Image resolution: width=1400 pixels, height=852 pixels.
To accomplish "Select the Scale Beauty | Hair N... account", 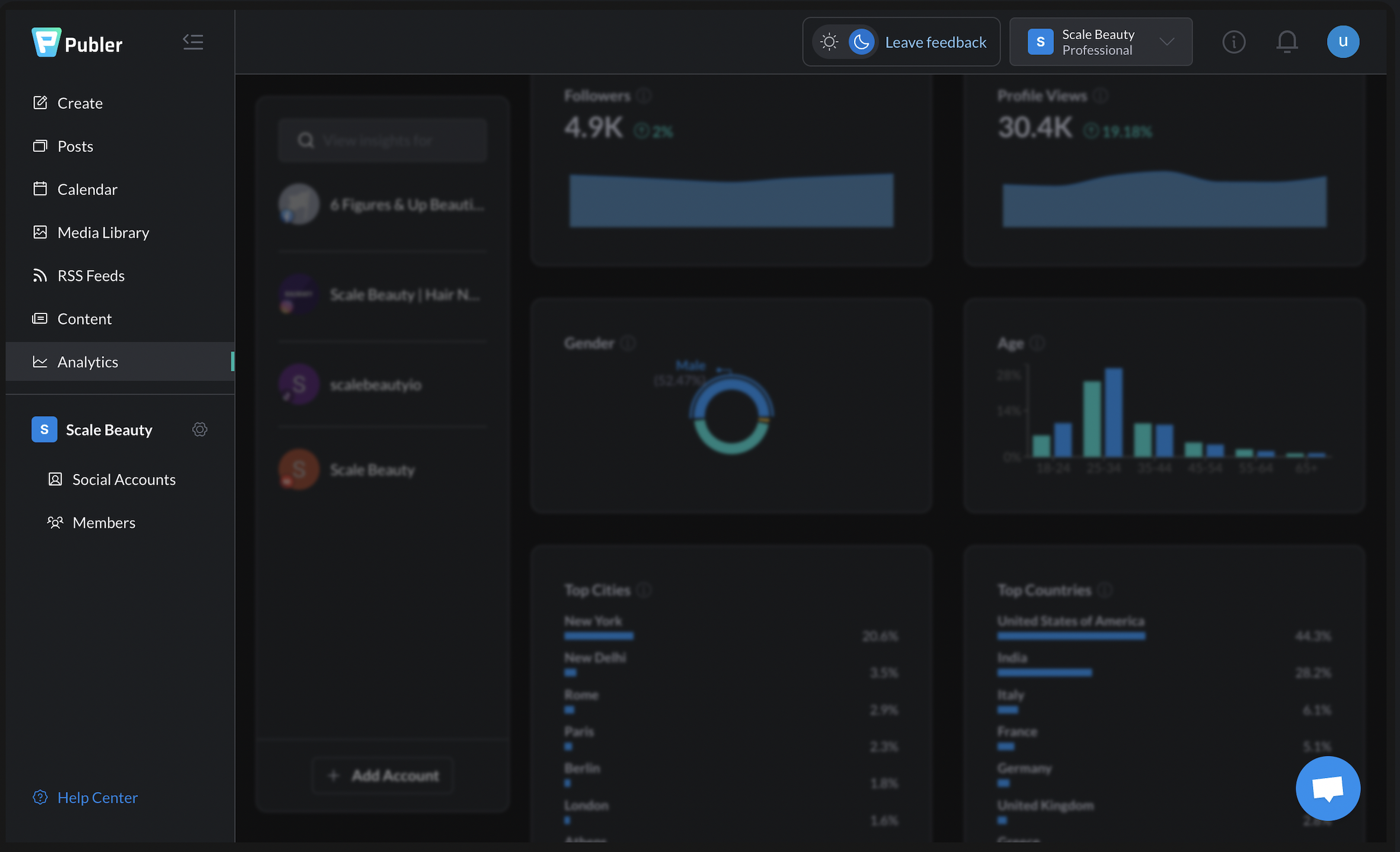I will (383, 294).
